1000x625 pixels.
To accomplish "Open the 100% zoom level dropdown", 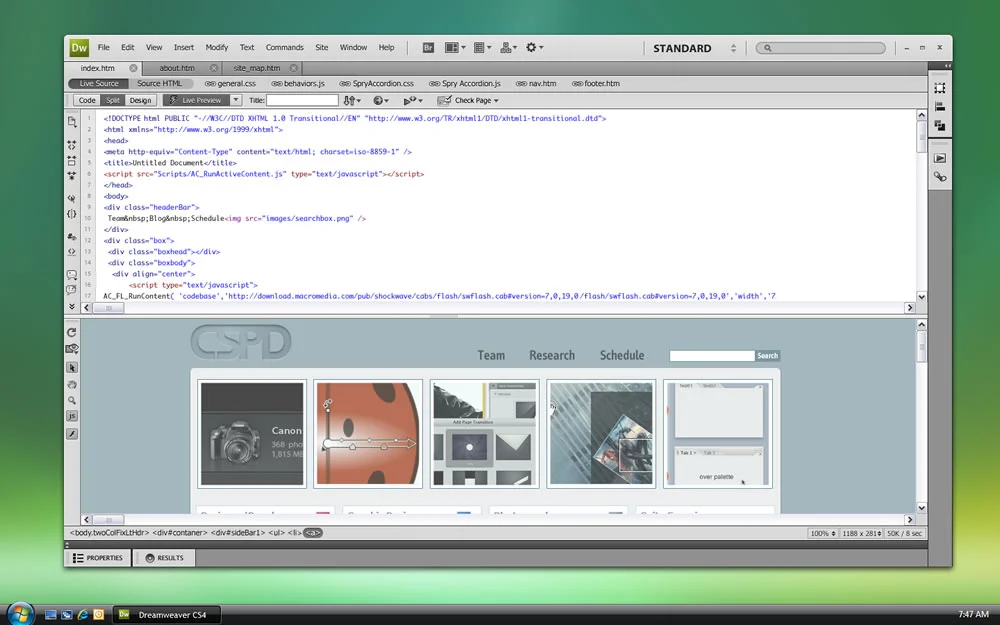I will (x=822, y=533).
